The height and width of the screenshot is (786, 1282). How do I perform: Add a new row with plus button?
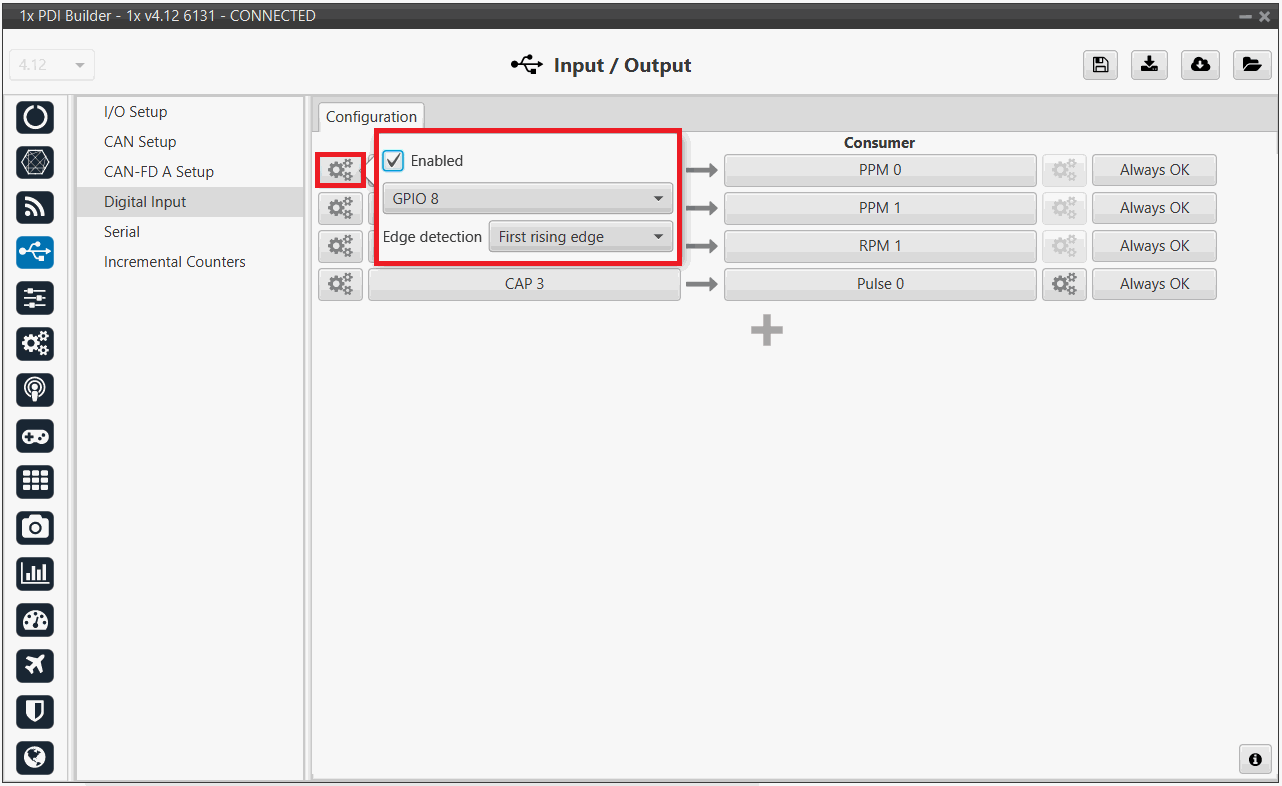pos(767,331)
